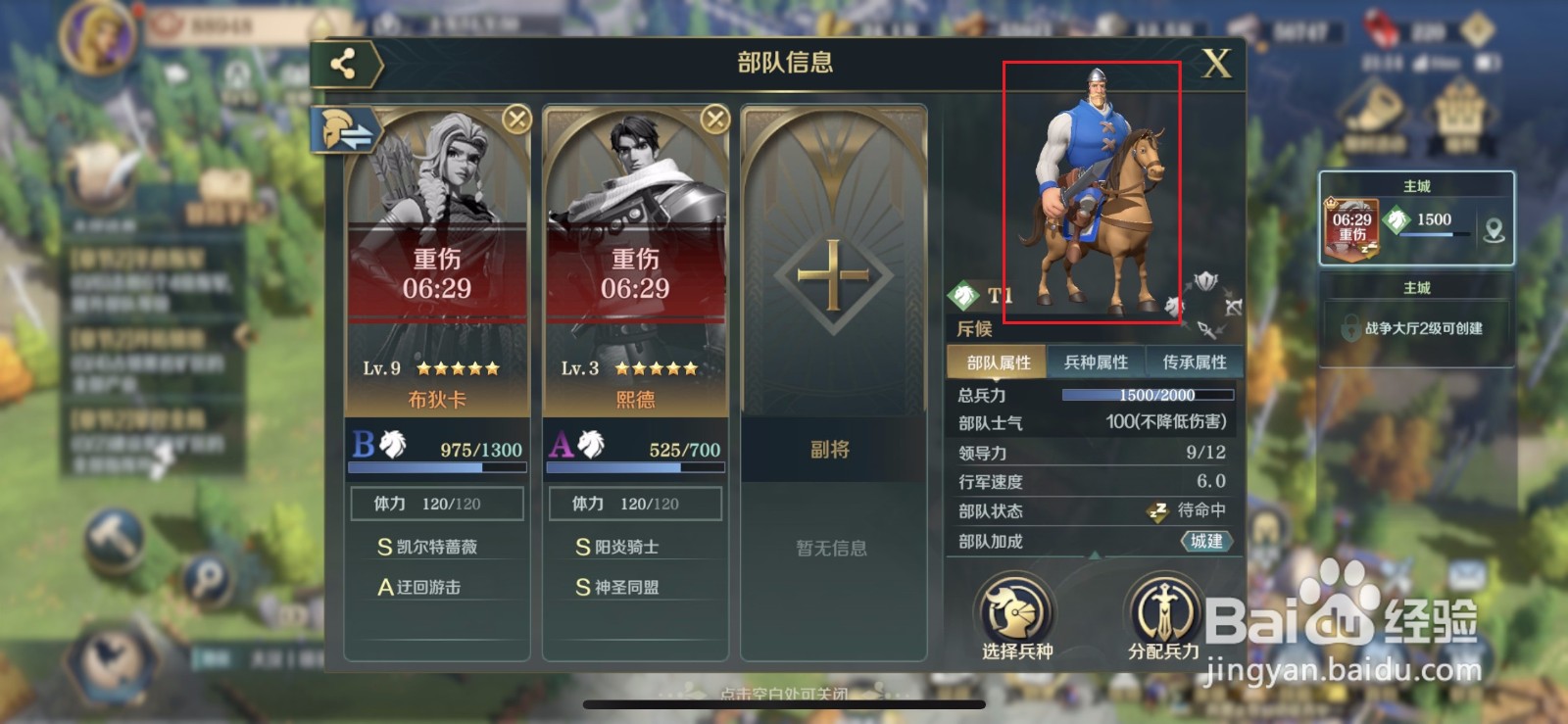Remove 布狄卡 with her X icon
The height and width of the screenshot is (724, 1568).
(x=516, y=120)
